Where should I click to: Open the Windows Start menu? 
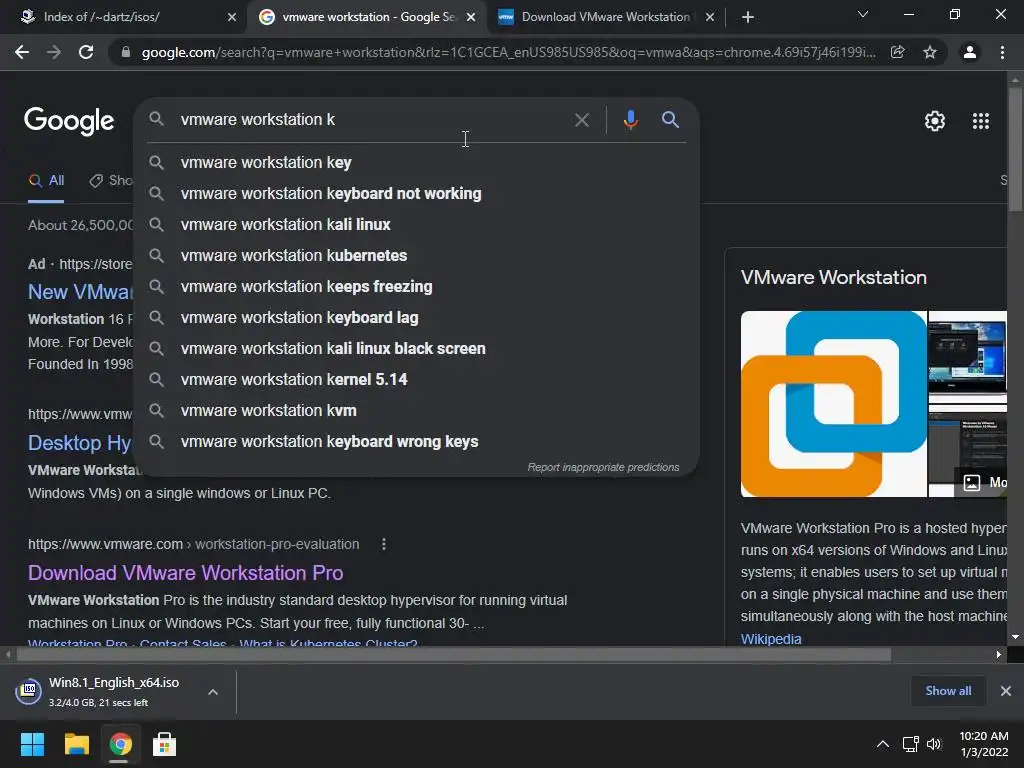tap(32, 744)
